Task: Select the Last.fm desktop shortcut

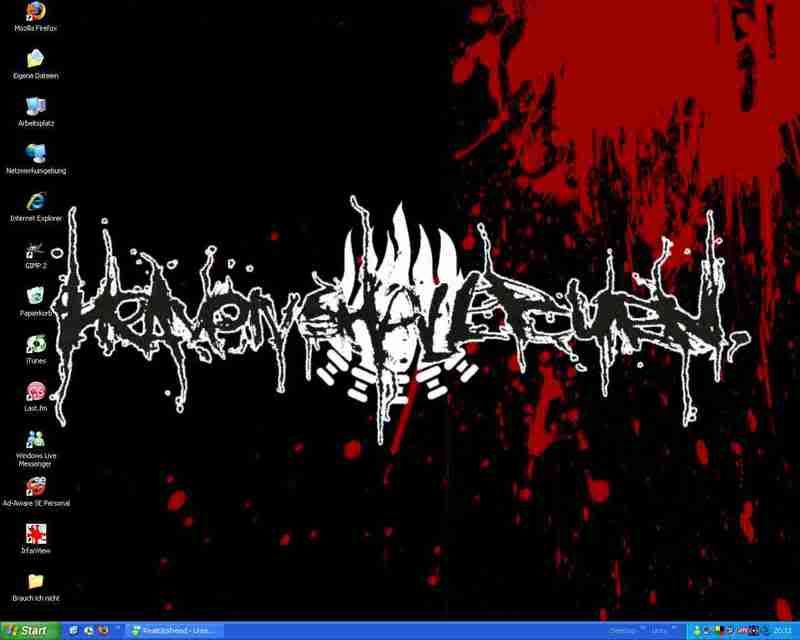Action: pyautogui.click(x=36, y=397)
